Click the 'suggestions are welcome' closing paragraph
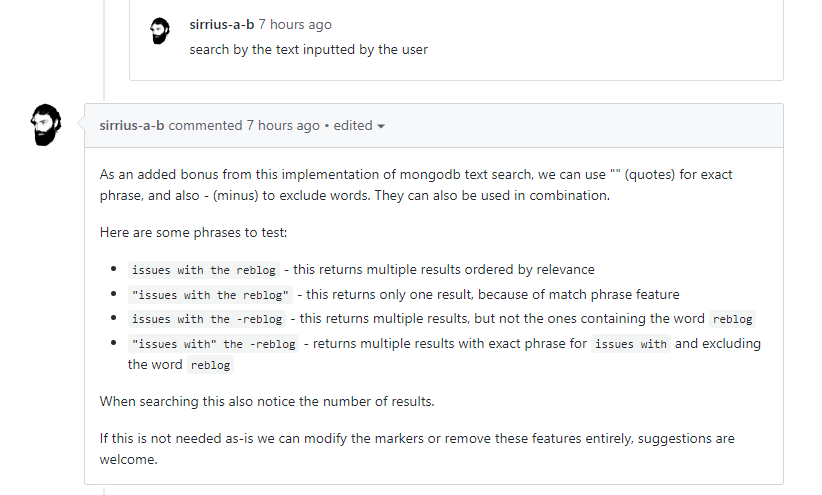Viewport: 822px width, 495px height. (417, 449)
